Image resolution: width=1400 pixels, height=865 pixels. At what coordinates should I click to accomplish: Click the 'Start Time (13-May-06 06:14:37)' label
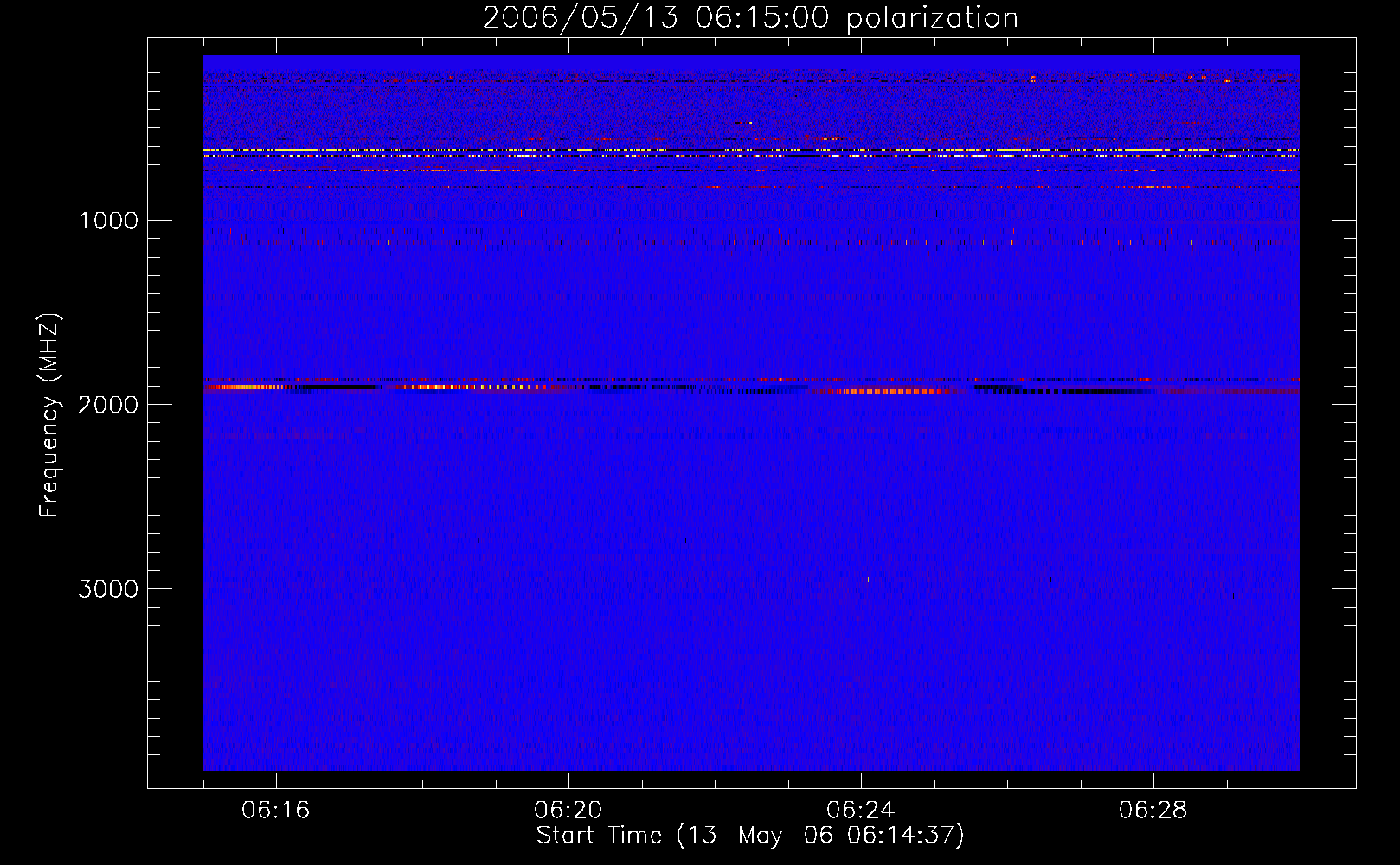[750, 836]
